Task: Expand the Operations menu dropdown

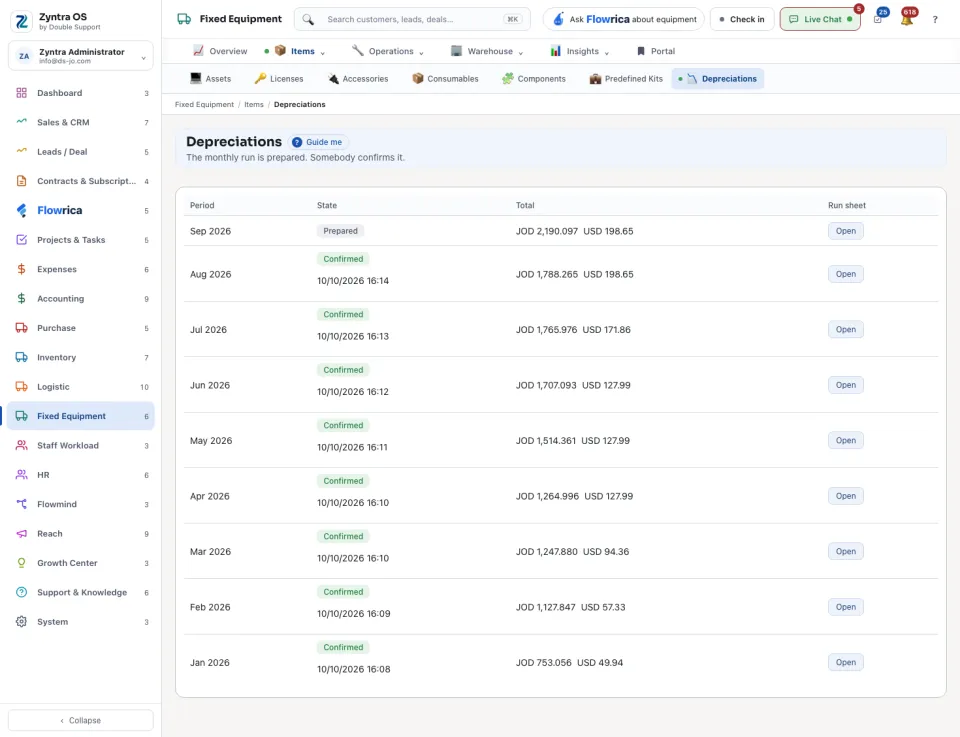Action: [388, 51]
